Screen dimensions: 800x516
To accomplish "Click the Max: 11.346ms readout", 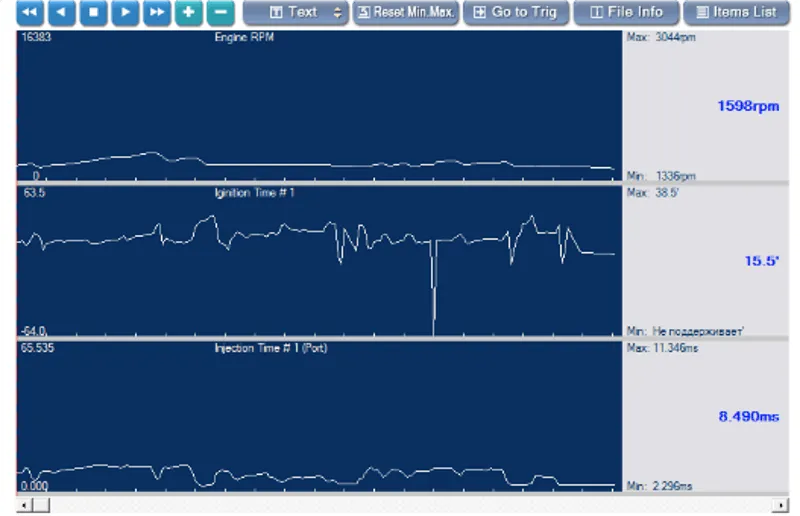I will click(x=662, y=348).
